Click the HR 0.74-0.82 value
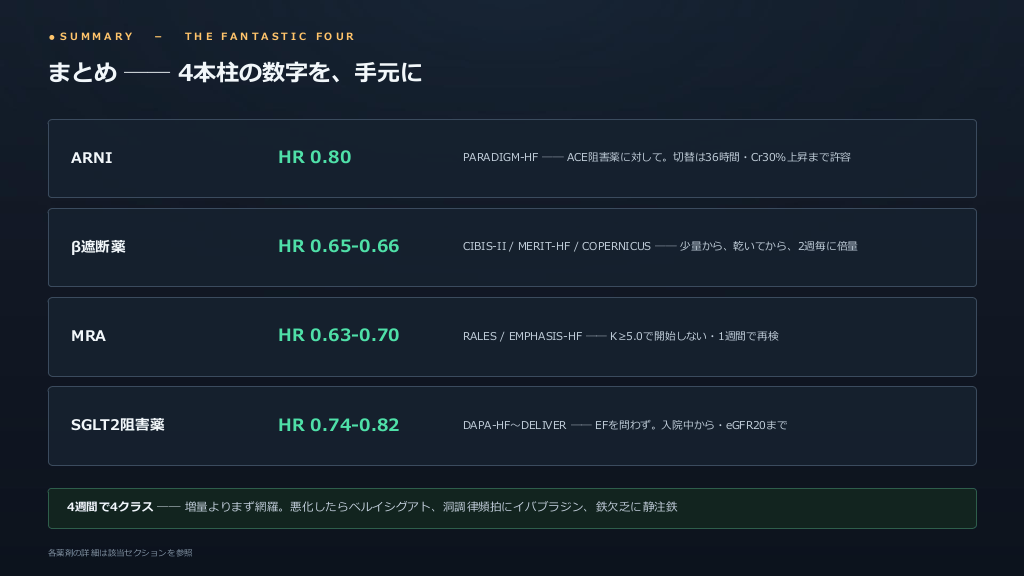Screen dimensions: 1024x576 pyautogui.click(x=338, y=424)
